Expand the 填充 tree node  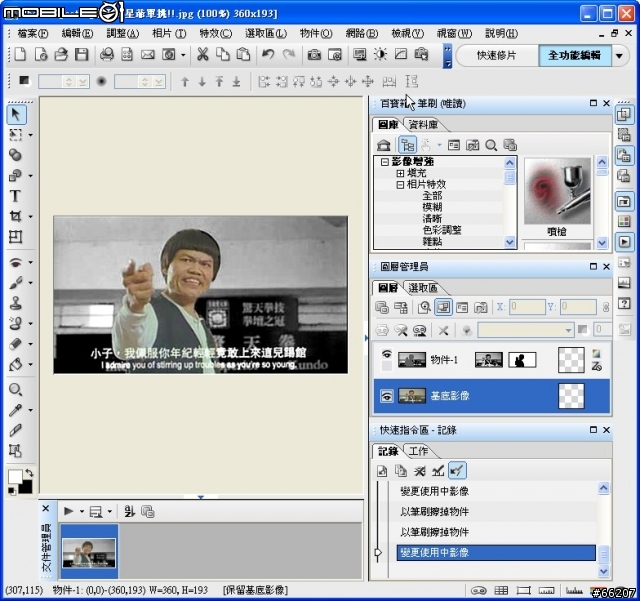coord(400,174)
